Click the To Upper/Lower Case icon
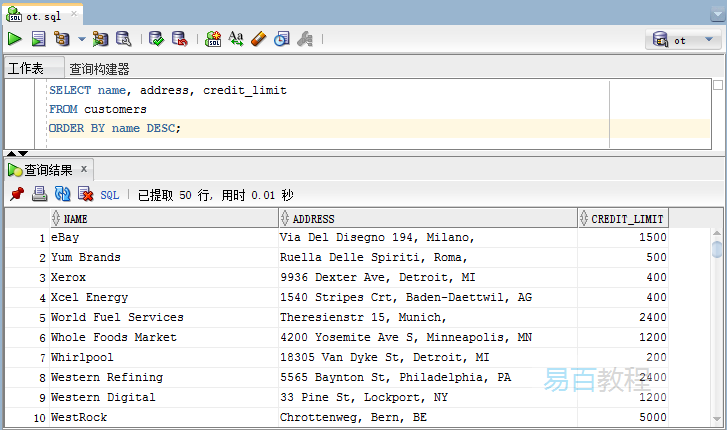 click(x=236, y=39)
